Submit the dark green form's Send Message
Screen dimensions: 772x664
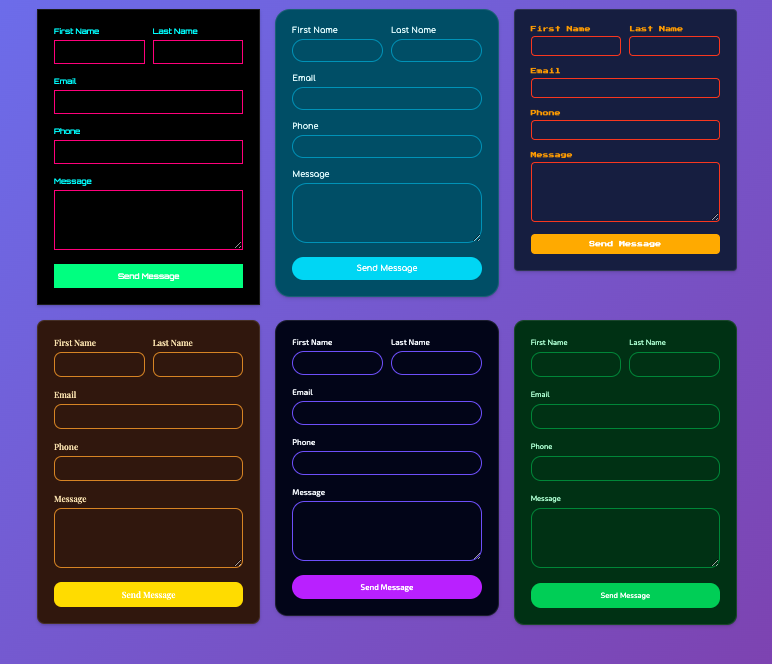625,596
